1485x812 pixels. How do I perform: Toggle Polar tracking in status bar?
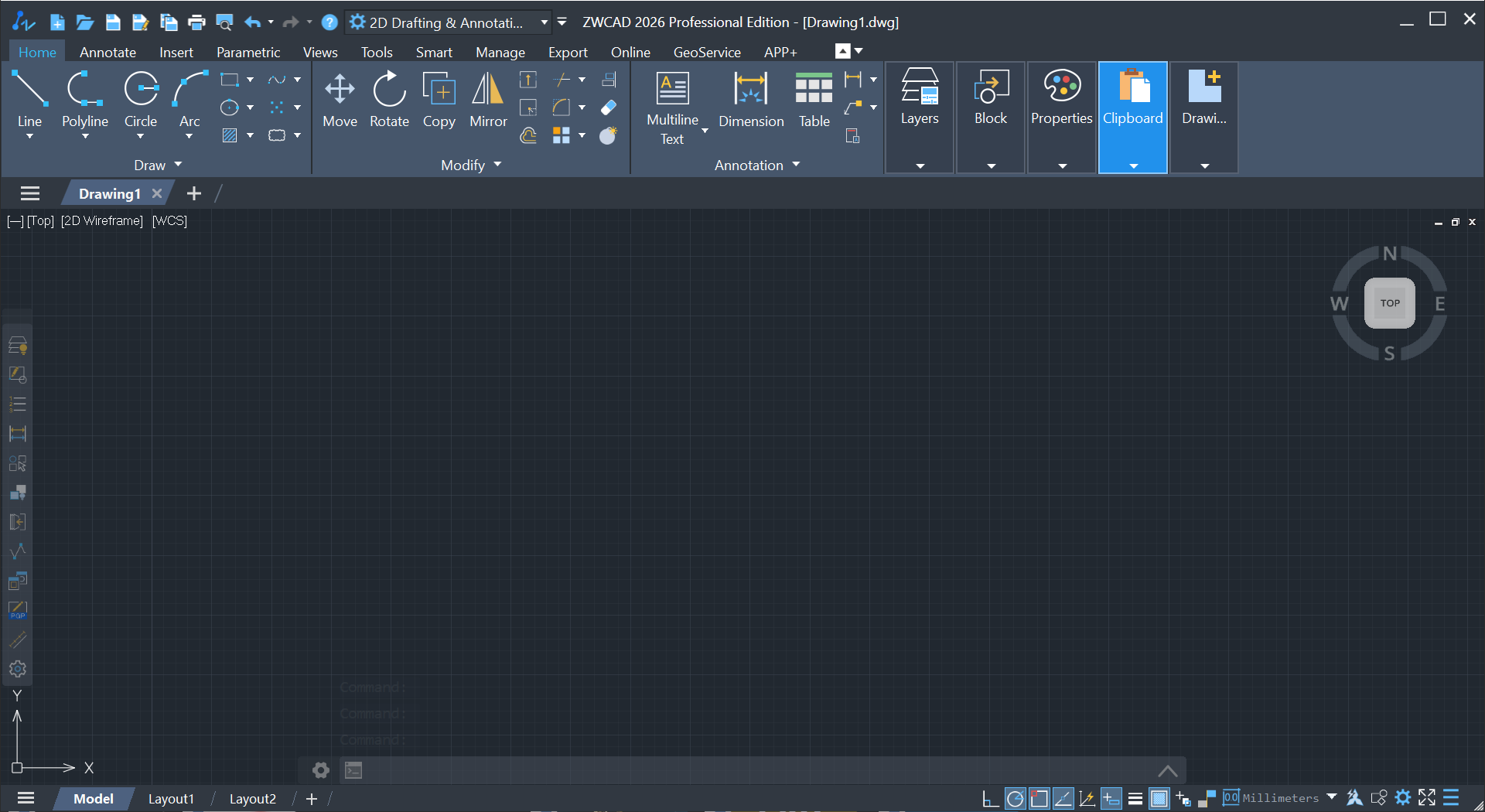click(x=1015, y=798)
